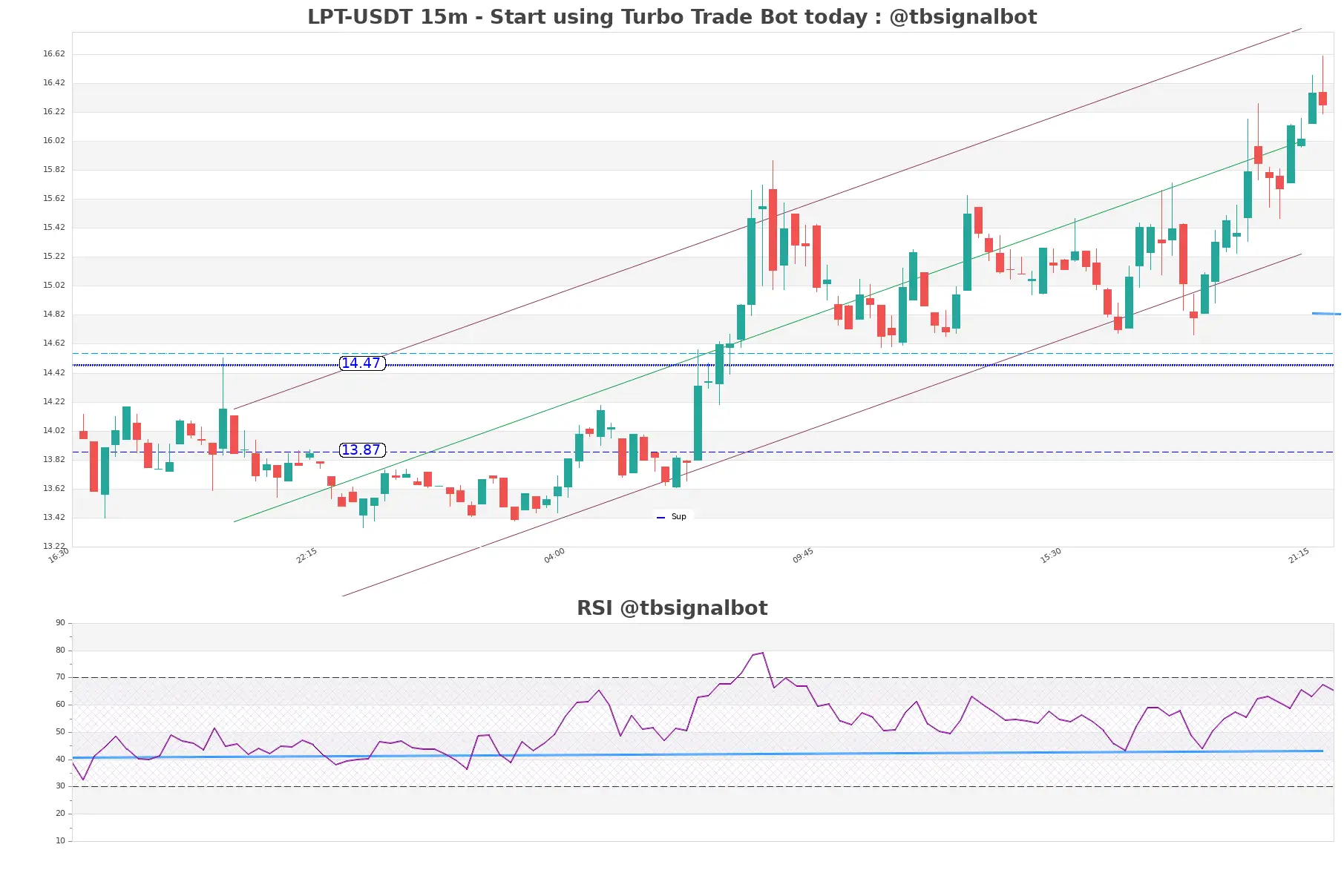Click the 16:30 time axis label
The width and height of the screenshot is (1344, 896).
tap(59, 556)
